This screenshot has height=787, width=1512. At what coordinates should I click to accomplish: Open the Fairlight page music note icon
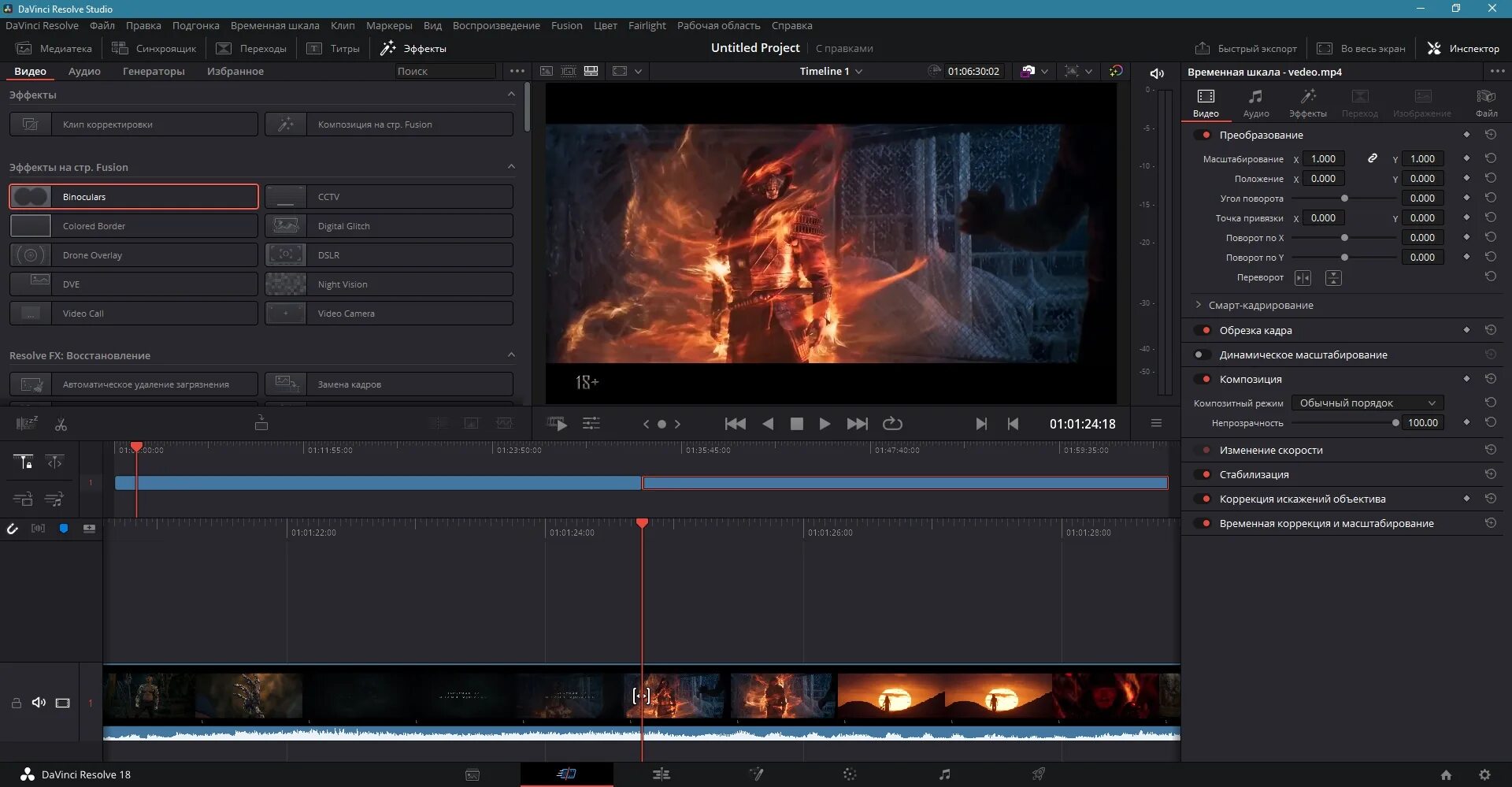point(944,774)
